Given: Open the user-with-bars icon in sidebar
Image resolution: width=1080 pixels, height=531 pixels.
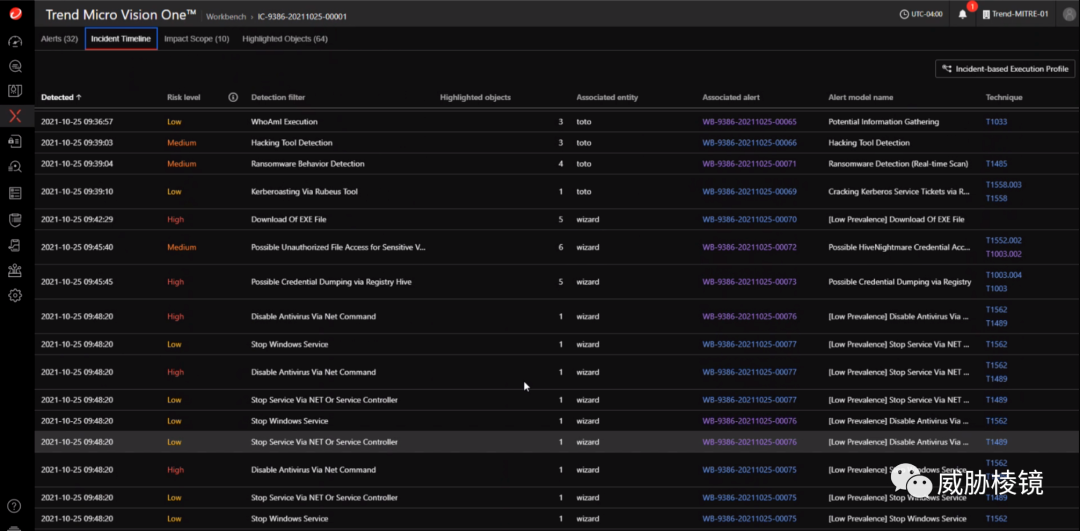Looking at the screenshot, I should tap(15, 270).
